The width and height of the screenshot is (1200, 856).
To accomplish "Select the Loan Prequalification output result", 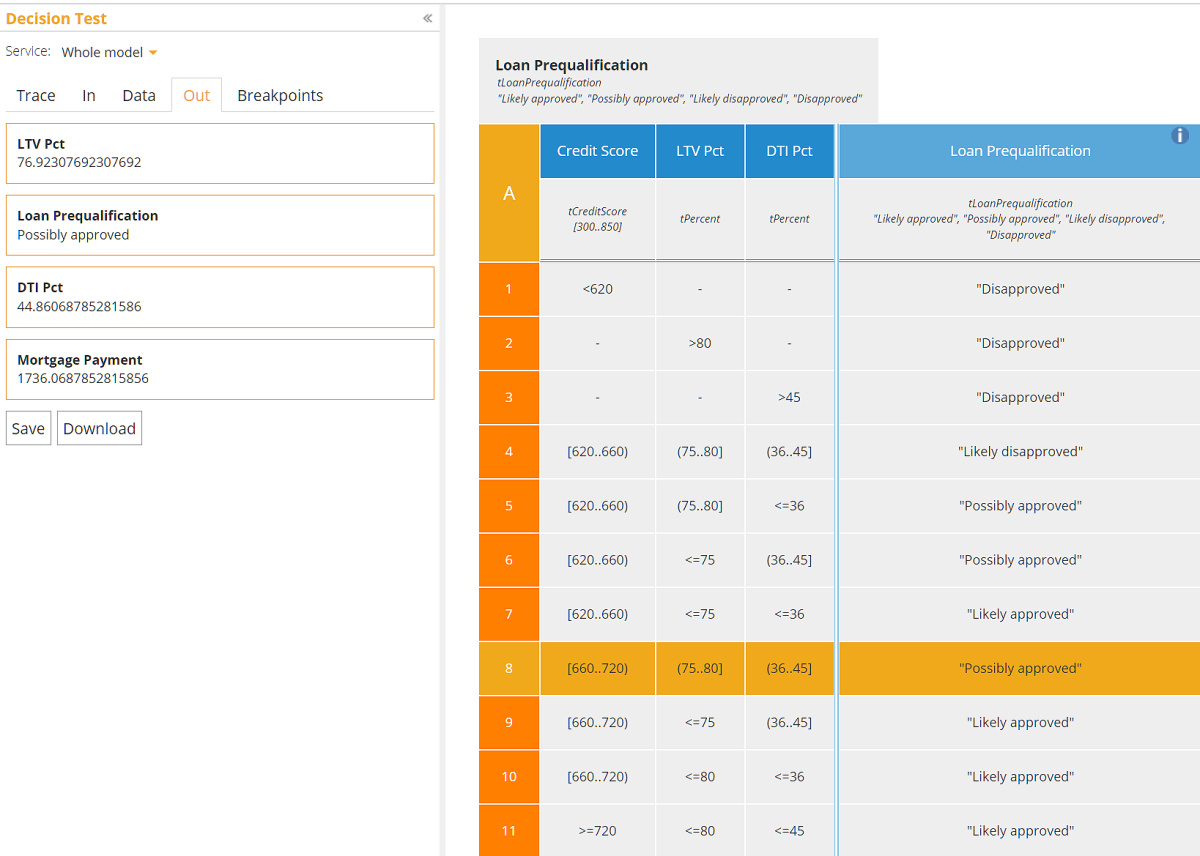I will click(x=220, y=225).
